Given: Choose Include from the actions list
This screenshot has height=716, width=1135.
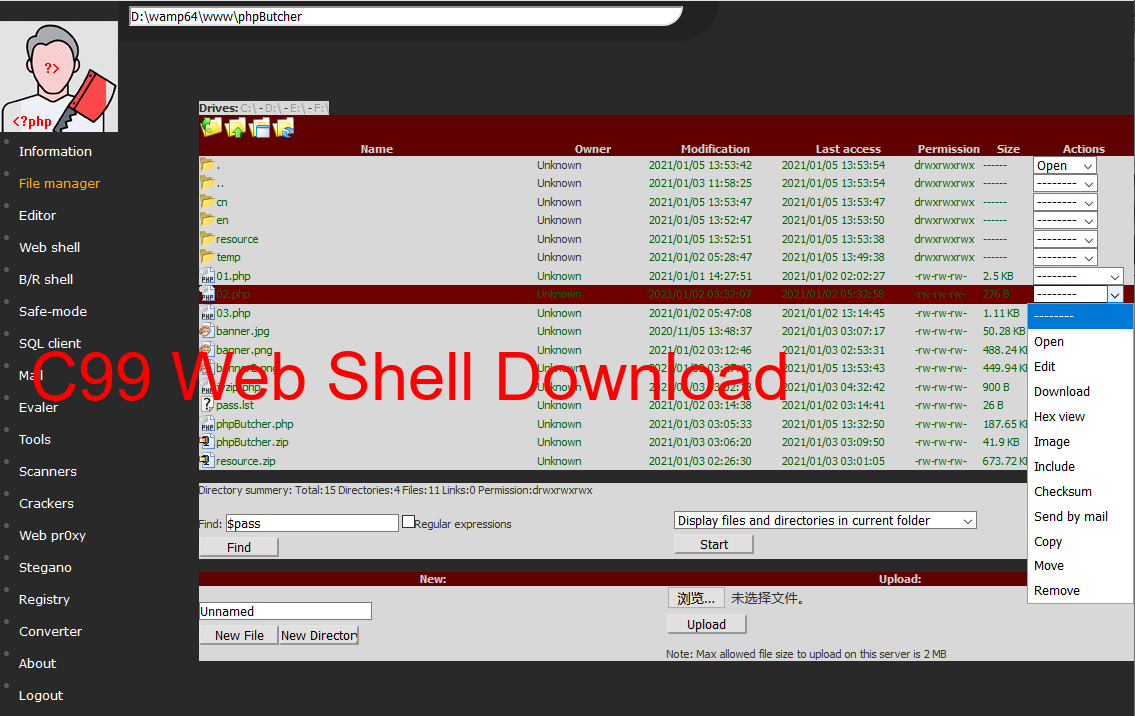Looking at the screenshot, I should 1080,466.
